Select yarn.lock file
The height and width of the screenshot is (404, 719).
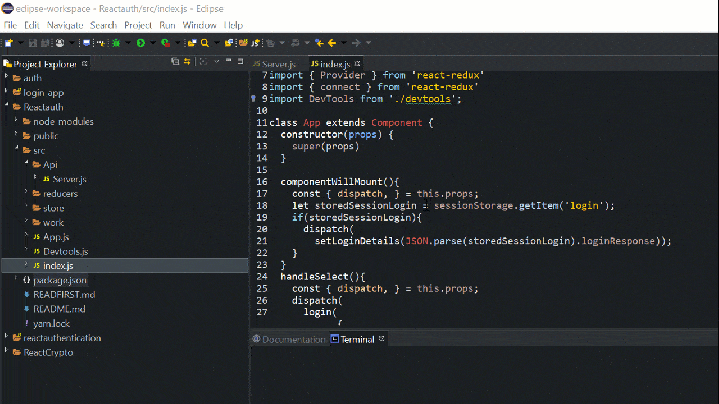pos(51,324)
